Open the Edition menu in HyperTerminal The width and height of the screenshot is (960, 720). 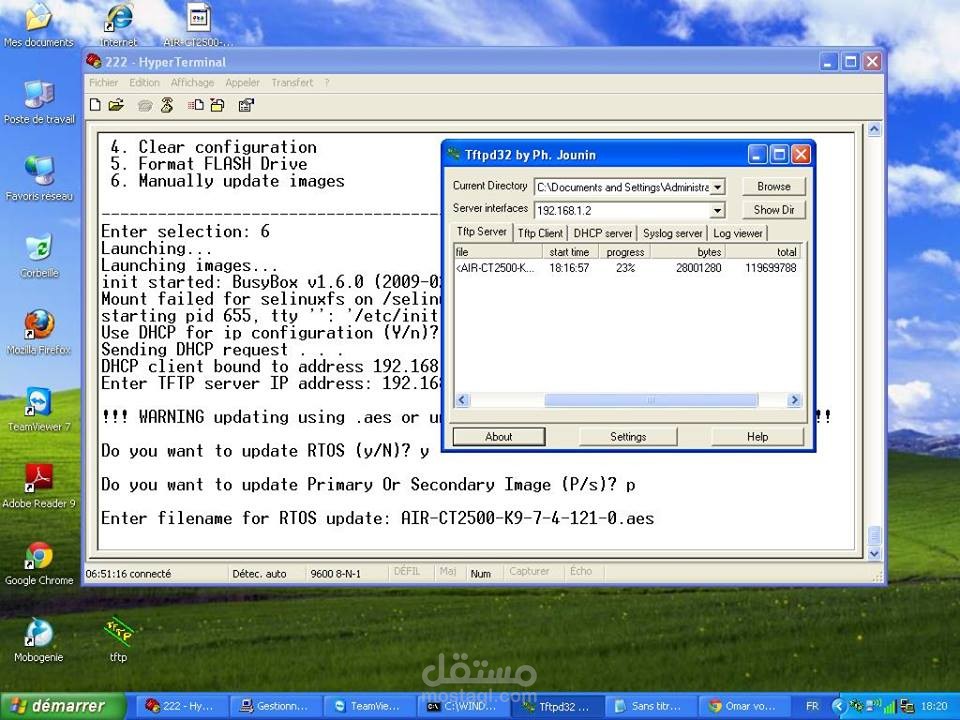click(x=144, y=82)
